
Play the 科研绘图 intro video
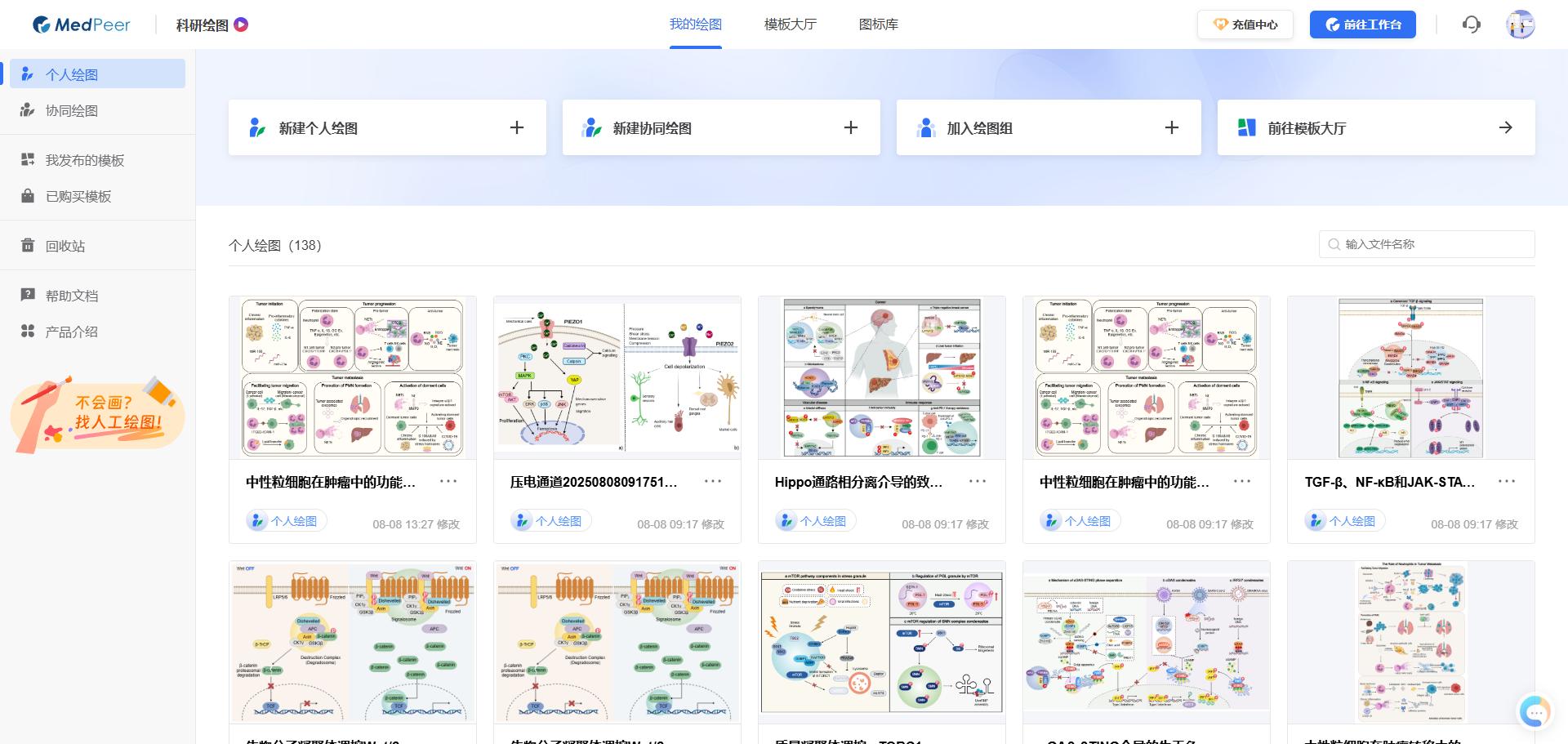coord(239,25)
